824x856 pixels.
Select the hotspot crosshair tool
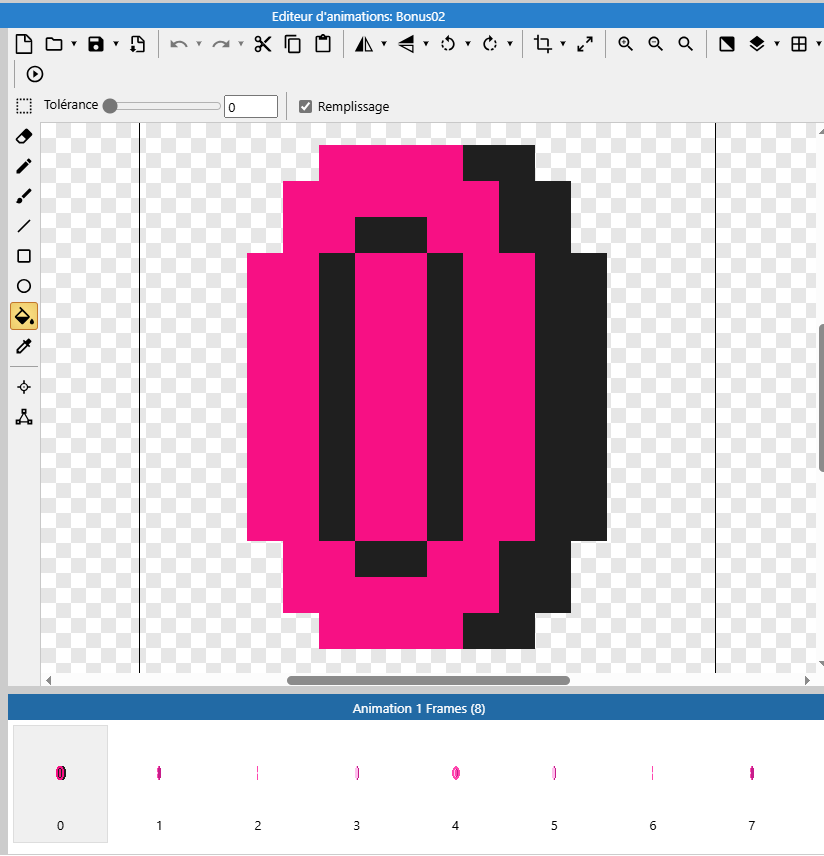tap(24, 387)
